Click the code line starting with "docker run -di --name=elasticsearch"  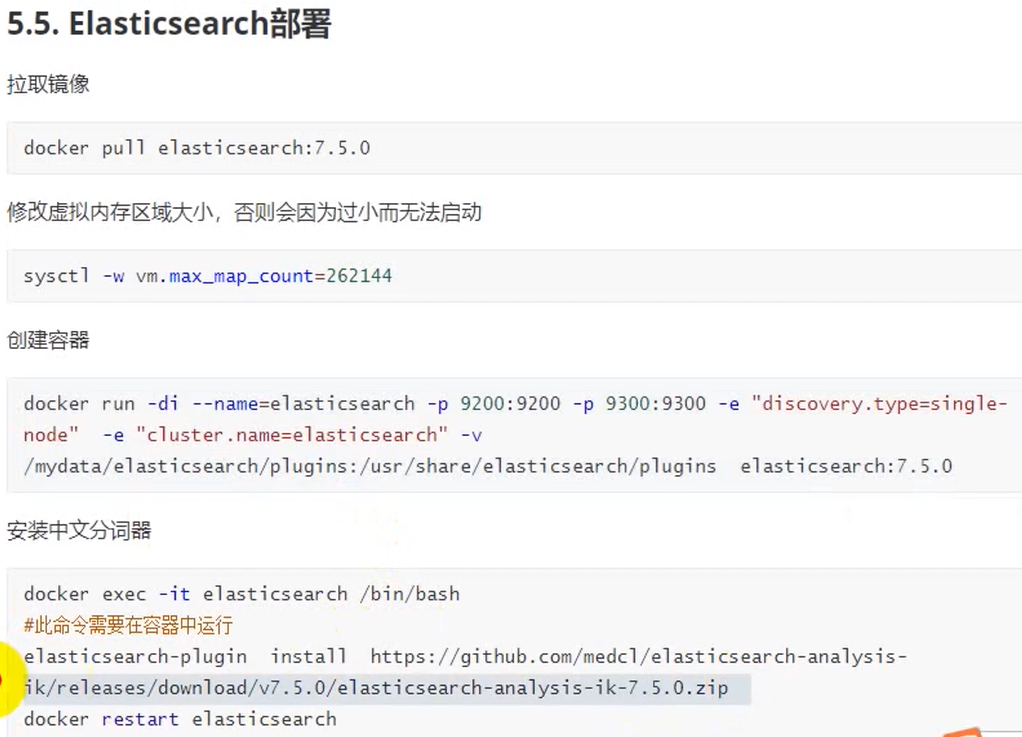pyautogui.click(x=515, y=404)
